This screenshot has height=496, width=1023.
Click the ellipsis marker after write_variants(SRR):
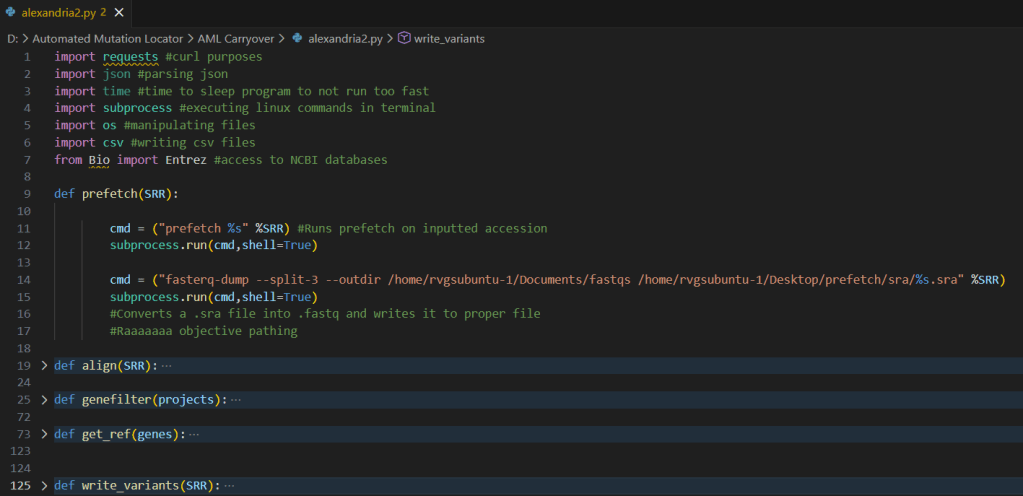point(229,486)
